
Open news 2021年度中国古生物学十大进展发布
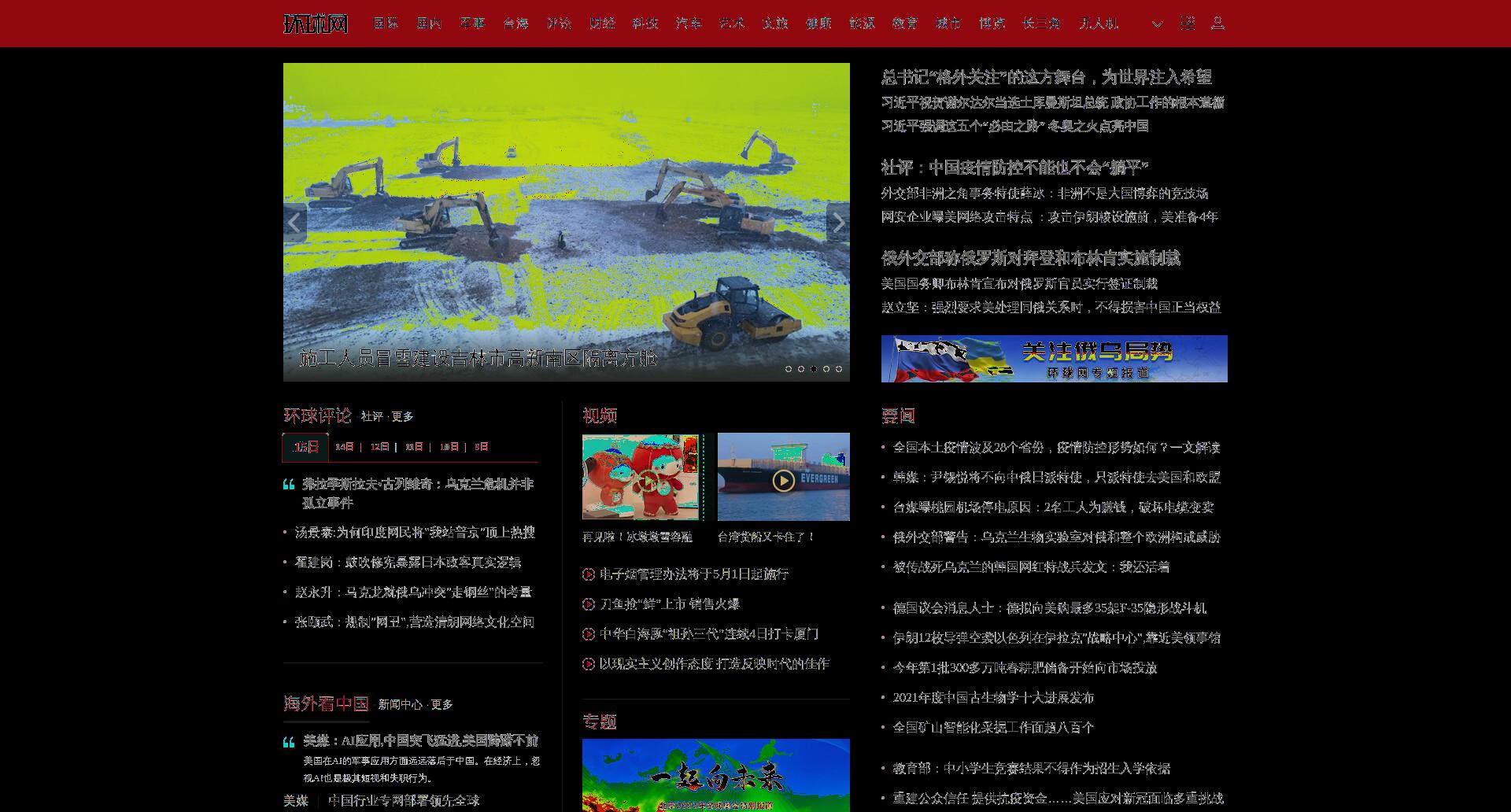point(993,698)
